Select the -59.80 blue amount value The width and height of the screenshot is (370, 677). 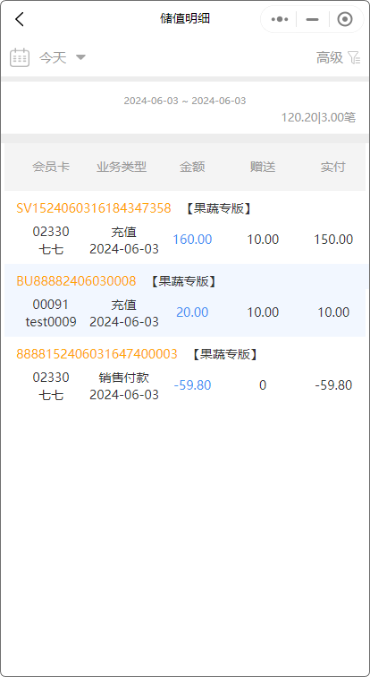(193, 386)
